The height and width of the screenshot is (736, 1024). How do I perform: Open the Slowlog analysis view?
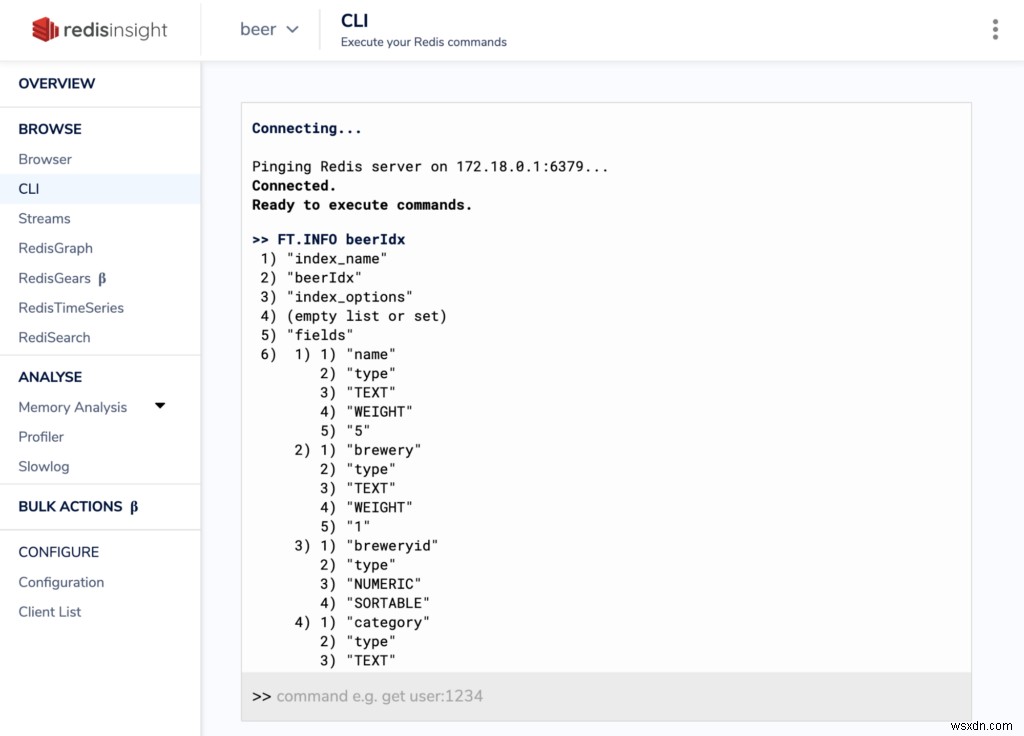pos(43,466)
